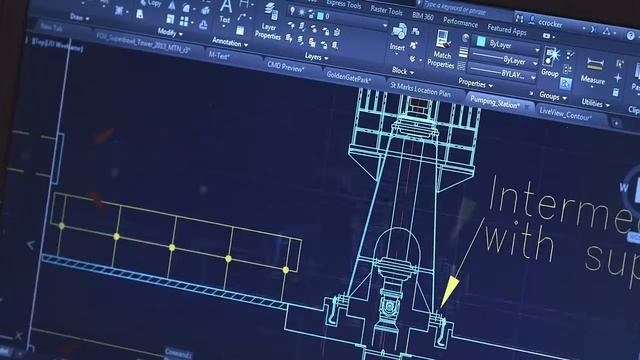This screenshot has height=360, width=640.
Task: Click the Array tool icon
Action: click(184, 21)
